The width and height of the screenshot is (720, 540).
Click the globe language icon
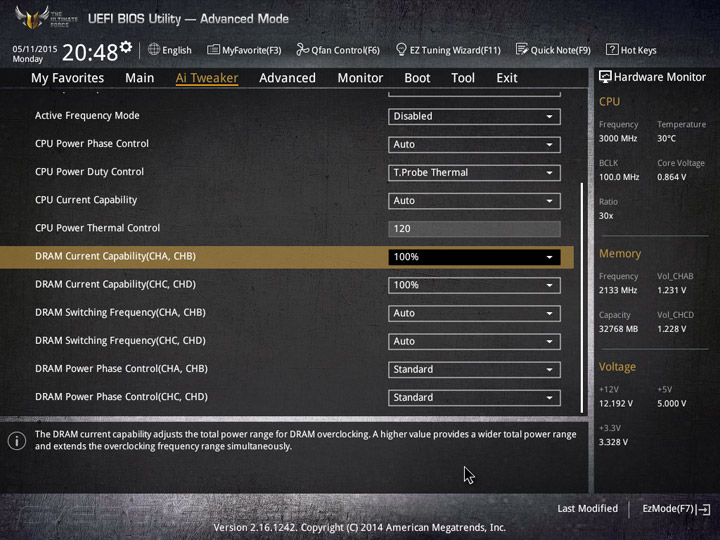click(x=154, y=50)
